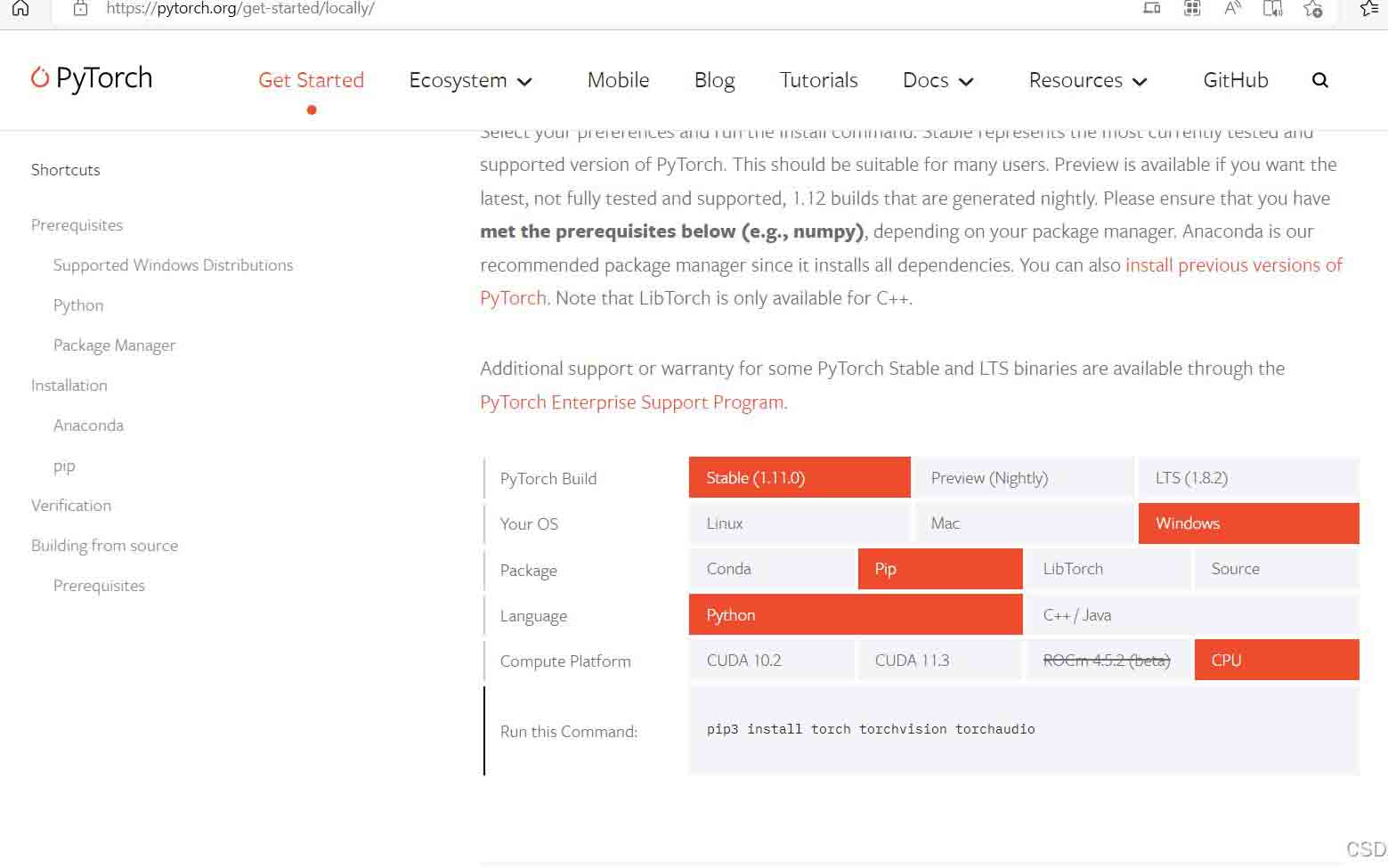The image size is (1388, 868).
Task: Select ROCm 4.5.2 (beta) platform
Action: tap(1108, 661)
